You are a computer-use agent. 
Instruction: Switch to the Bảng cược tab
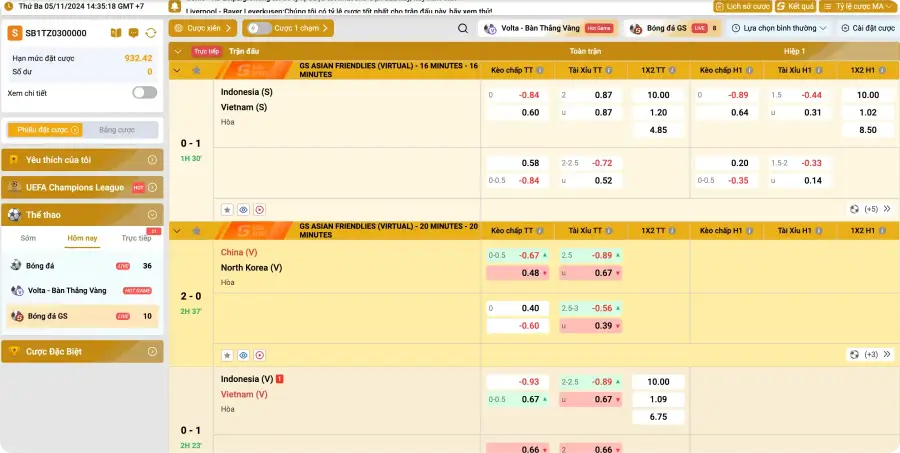point(117,130)
